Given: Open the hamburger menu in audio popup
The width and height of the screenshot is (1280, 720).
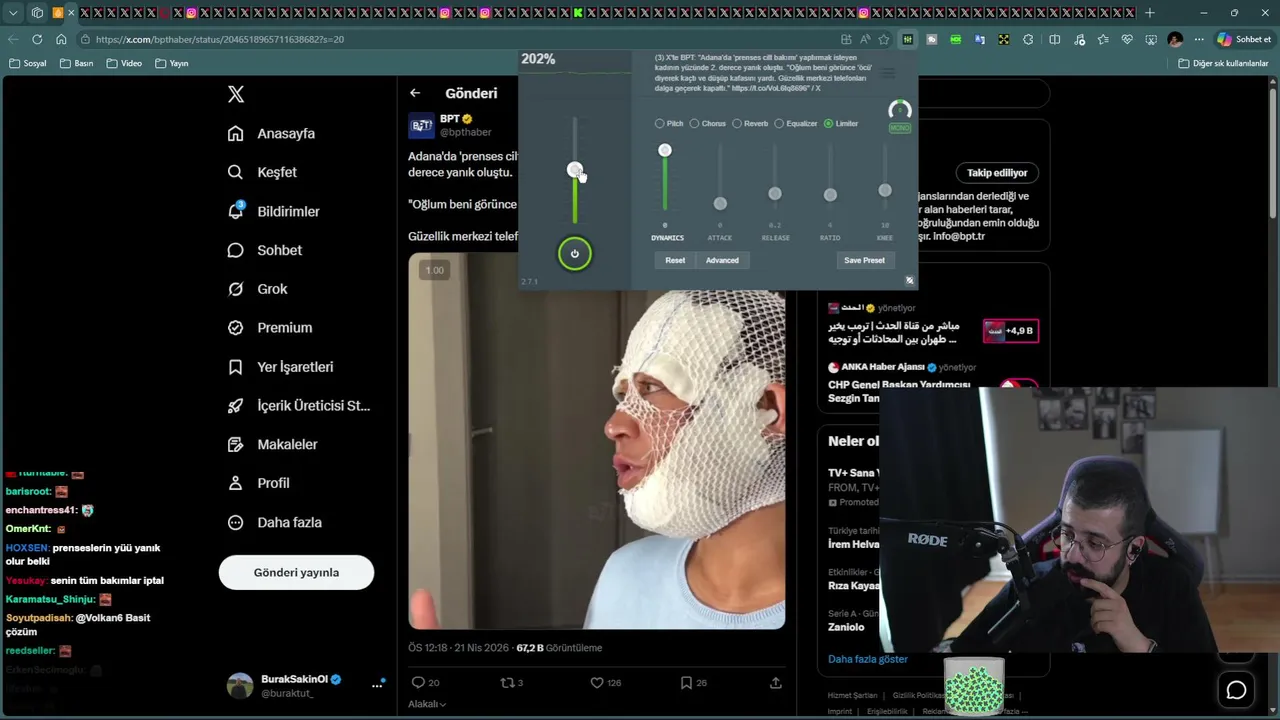Looking at the screenshot, I should (888, 73).
